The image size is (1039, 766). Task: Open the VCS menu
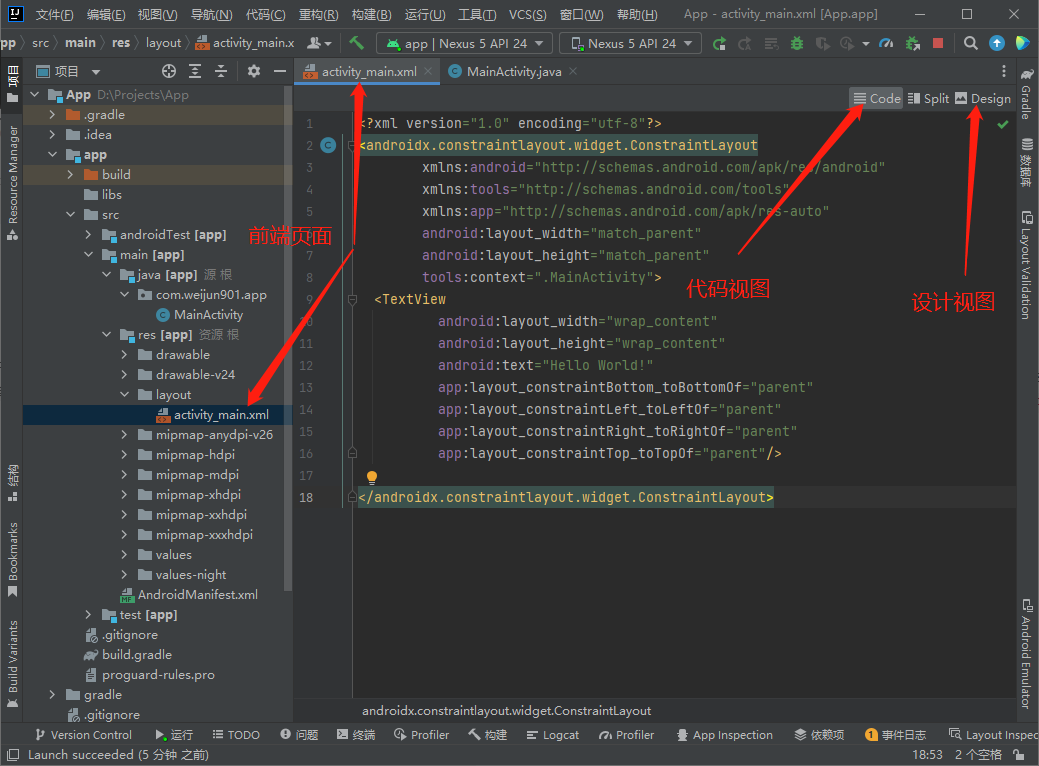coord(527,15)
